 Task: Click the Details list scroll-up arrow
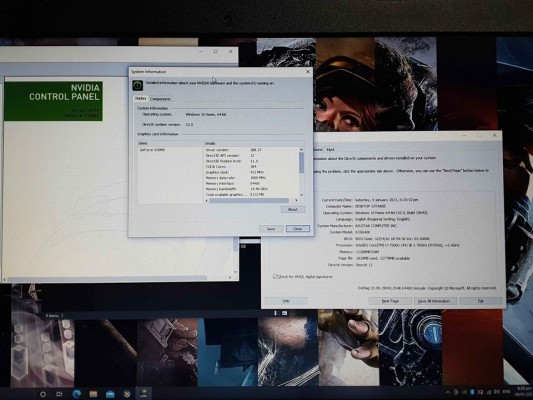tap(301, 150)
